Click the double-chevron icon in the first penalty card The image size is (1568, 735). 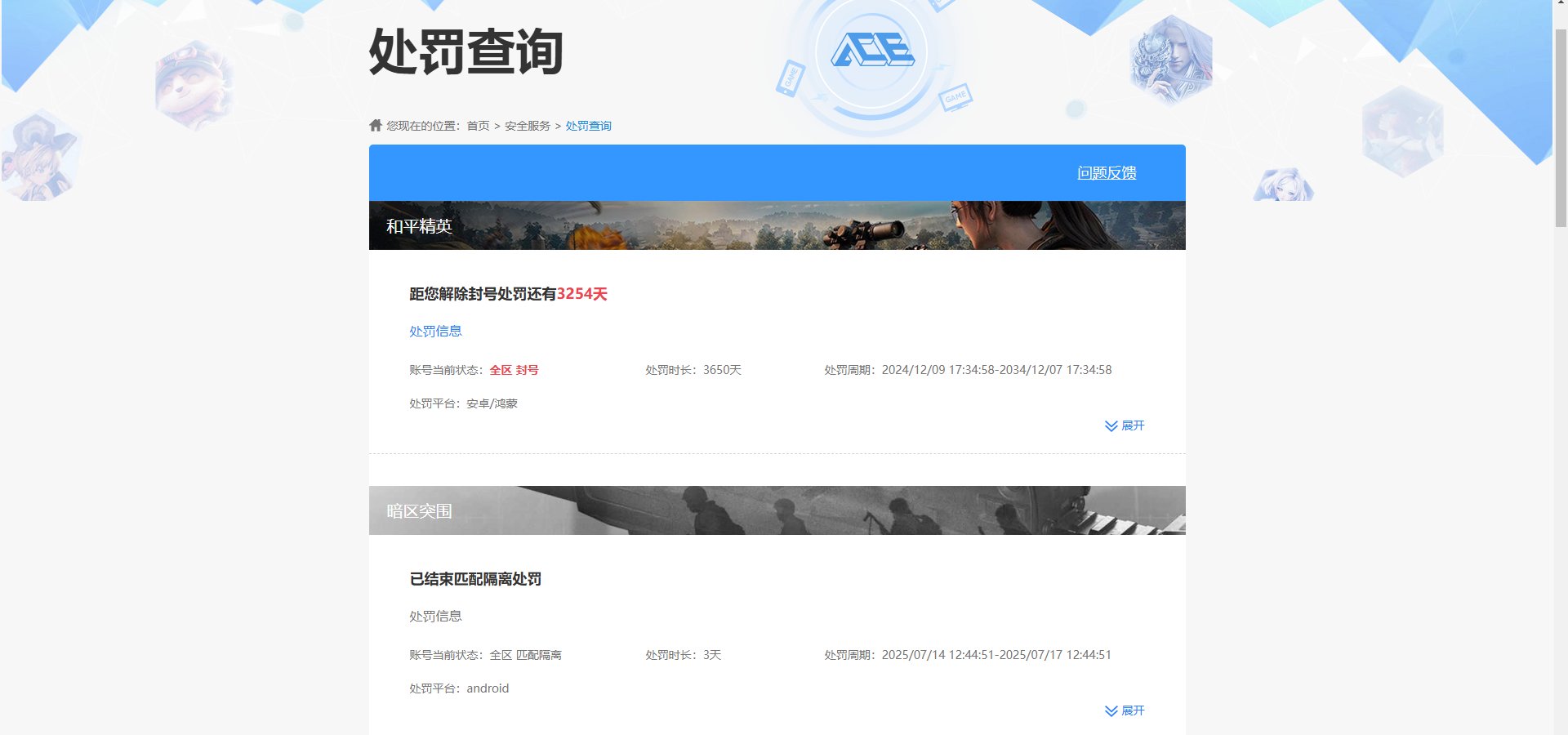tap(1110, 425)
